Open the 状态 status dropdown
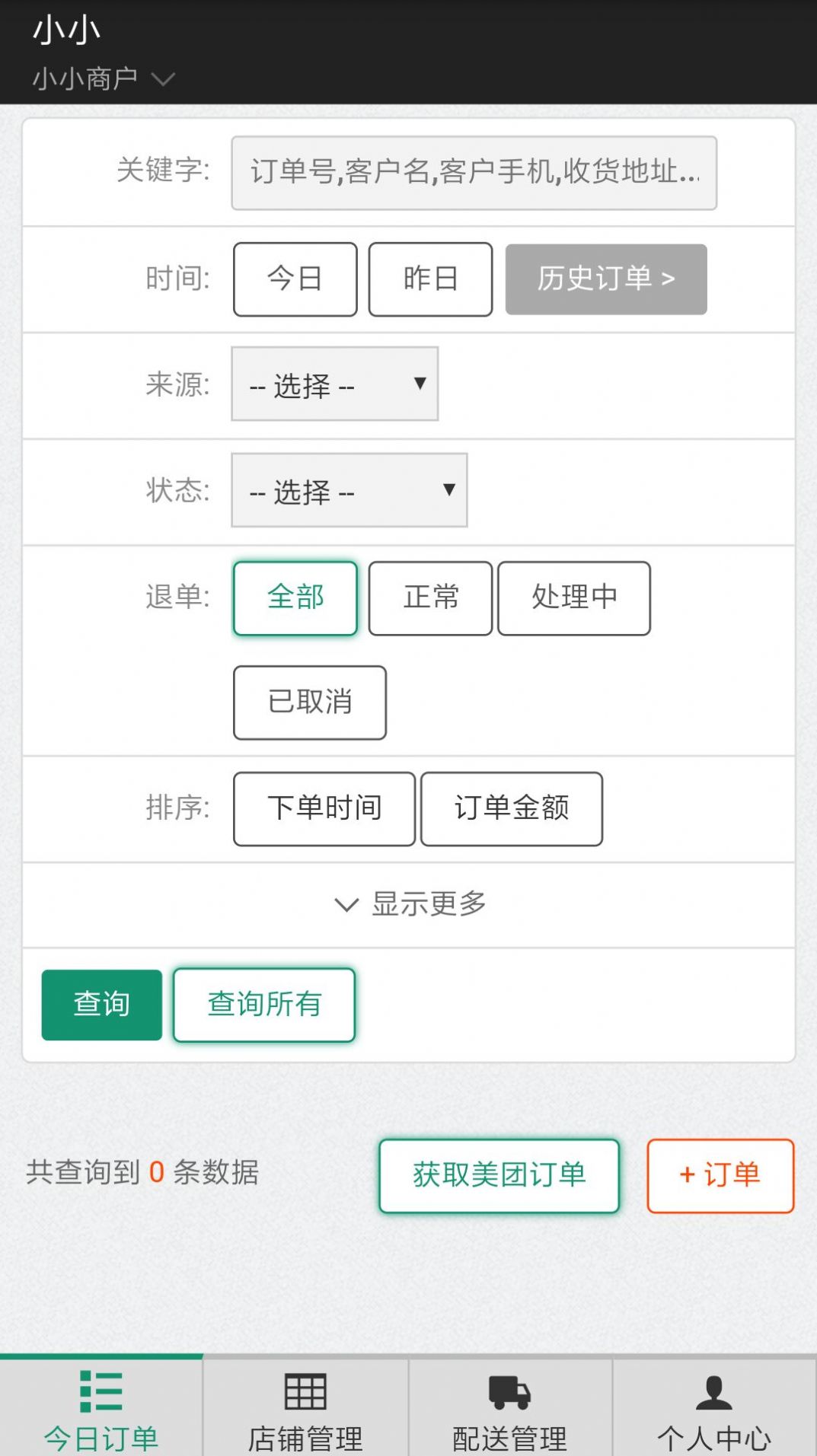Screen dimensions: 817x1456 coord(349,491)
